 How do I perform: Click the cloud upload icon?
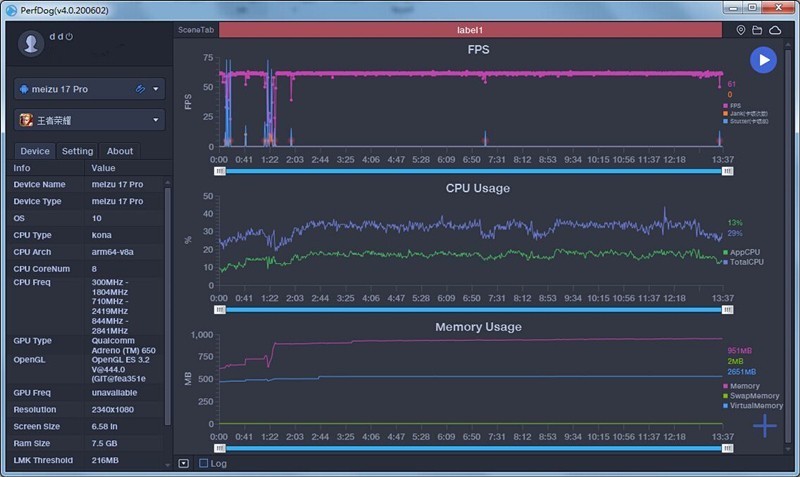[774, 30]
